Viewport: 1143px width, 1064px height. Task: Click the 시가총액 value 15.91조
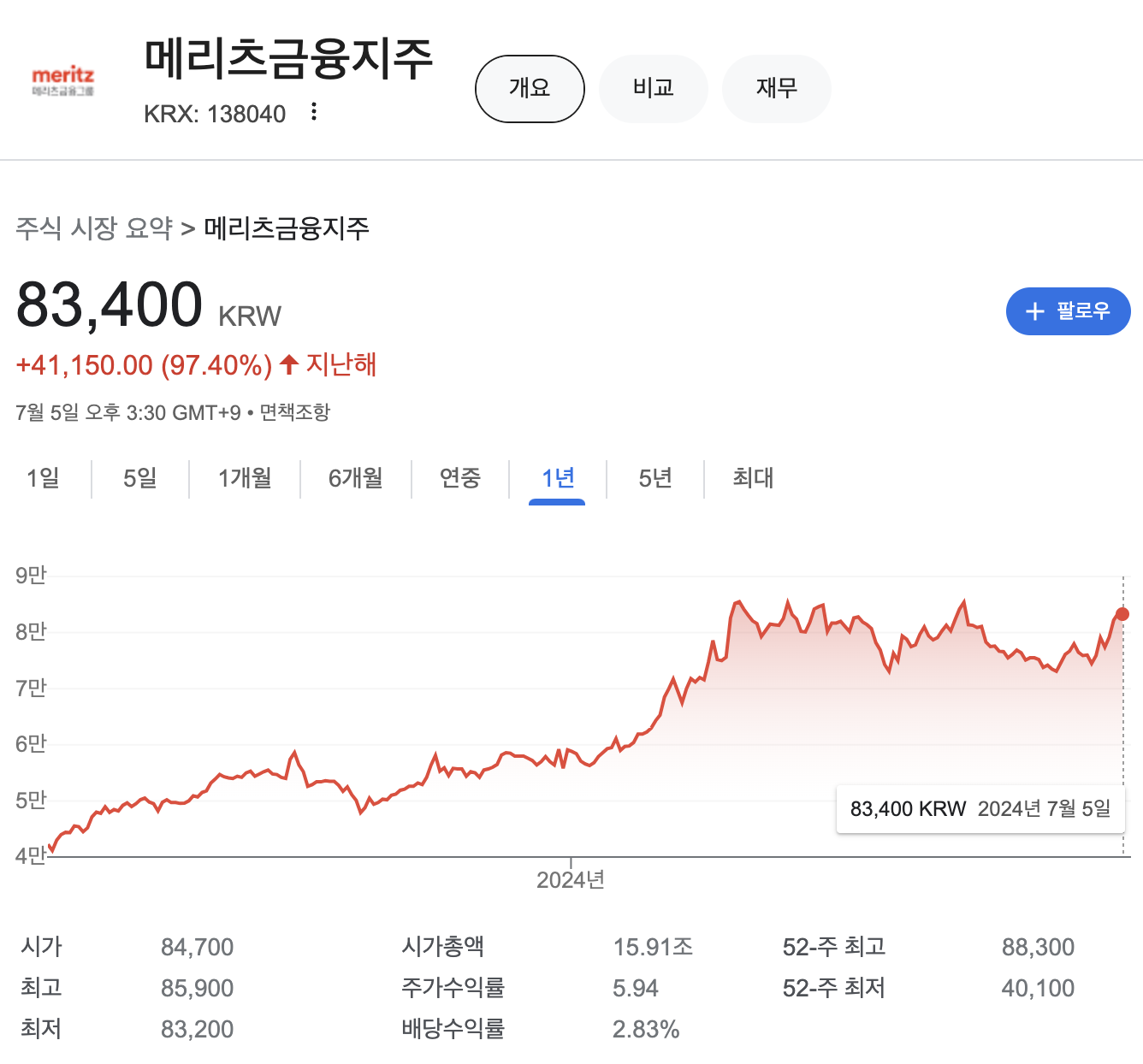tap(653, 947)
